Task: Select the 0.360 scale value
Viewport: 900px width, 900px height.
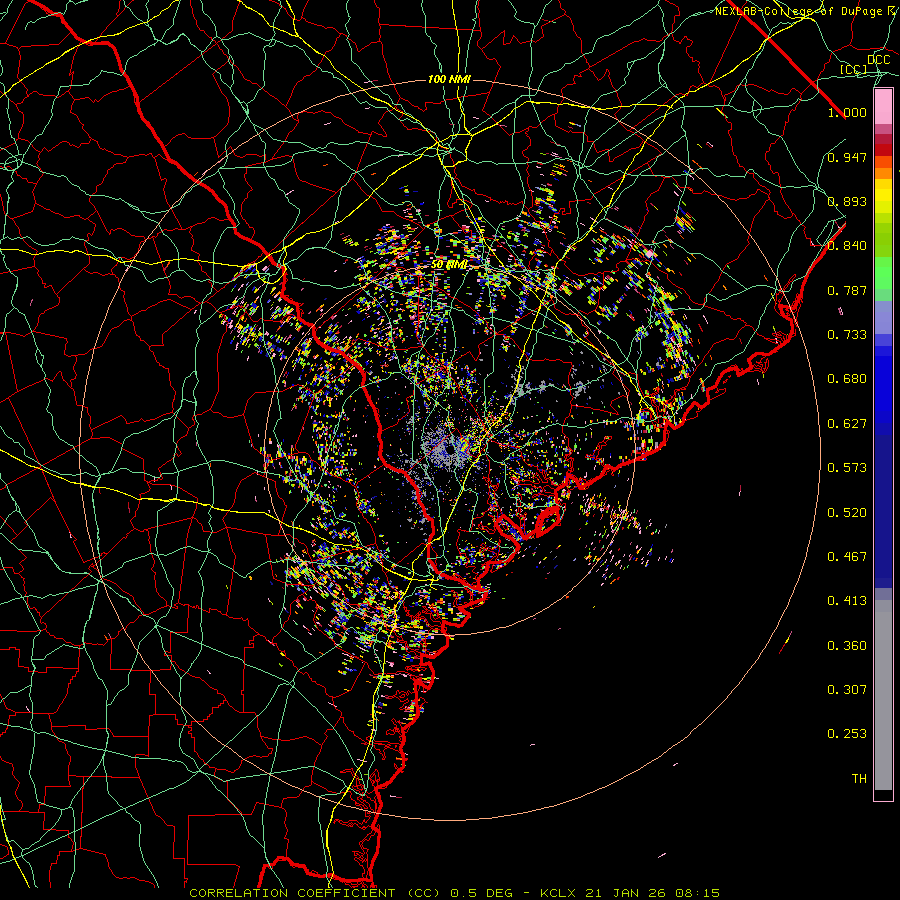Action: (847, 646)
